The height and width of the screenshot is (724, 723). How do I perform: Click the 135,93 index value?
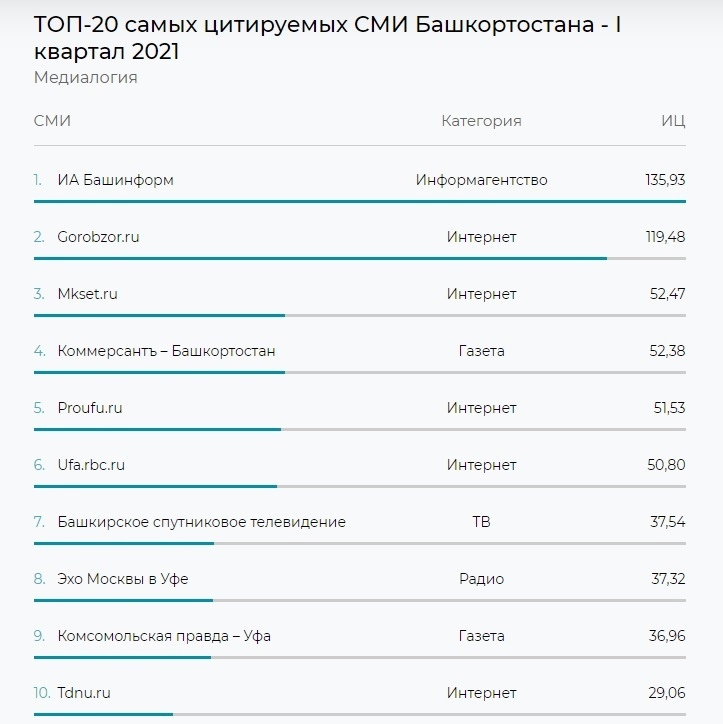click(x=665, y=180)
